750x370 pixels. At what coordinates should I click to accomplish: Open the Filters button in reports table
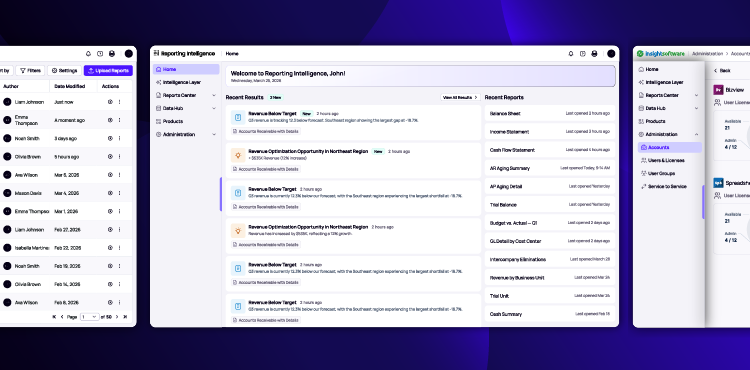pyautogui.click(x=30, y=70)
